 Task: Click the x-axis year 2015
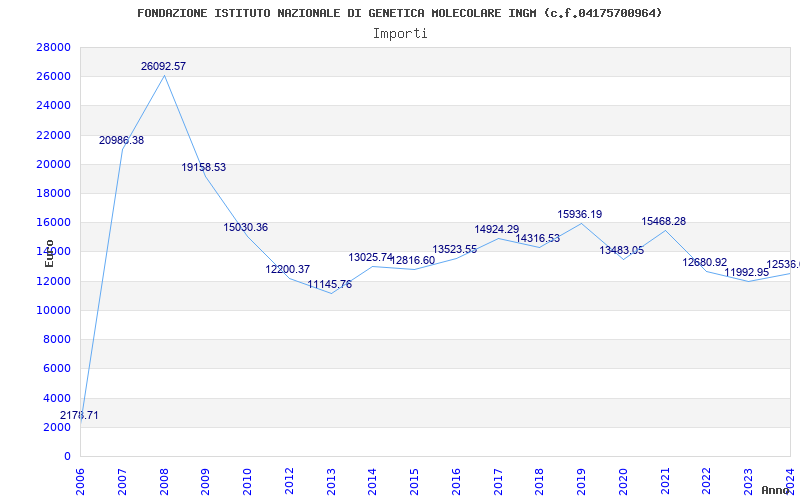(x=415, y=482)
